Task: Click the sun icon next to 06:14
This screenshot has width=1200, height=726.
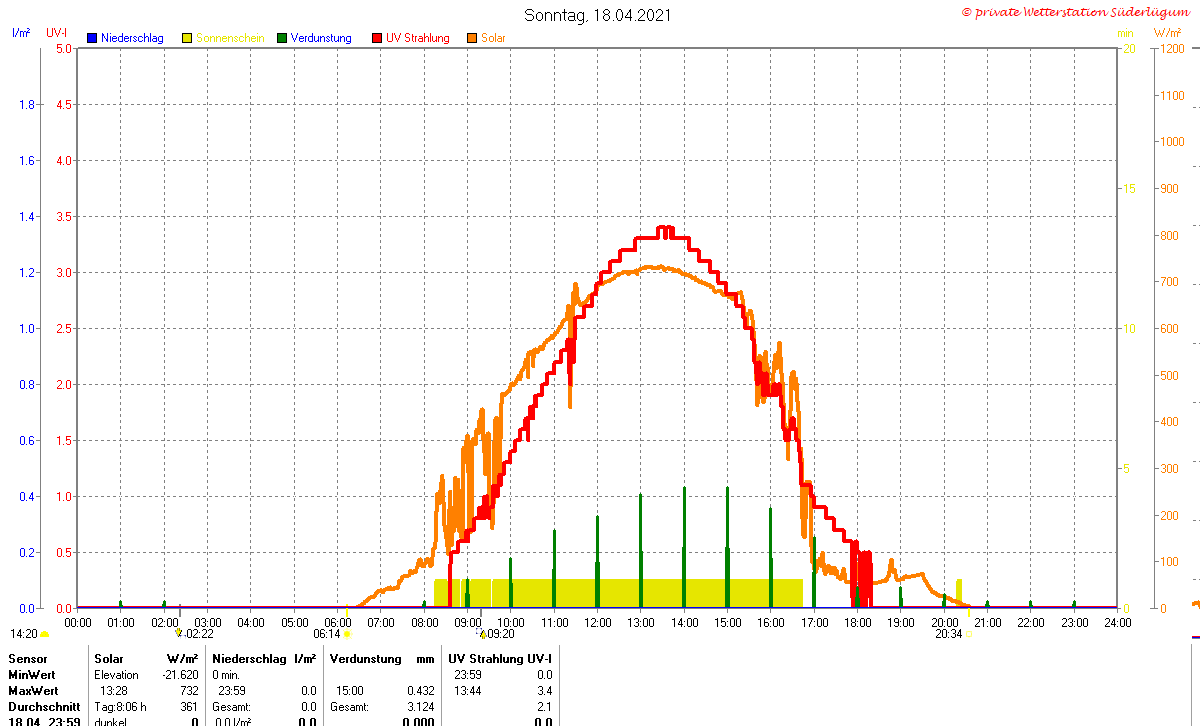Action: click(x=347, y=634)
